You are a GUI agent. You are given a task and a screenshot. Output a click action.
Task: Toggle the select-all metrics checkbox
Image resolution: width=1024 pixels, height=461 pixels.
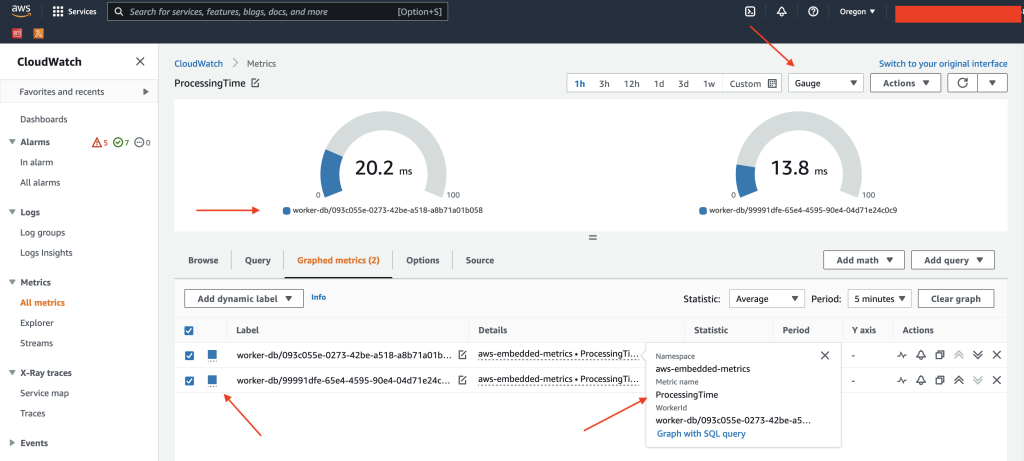(189, 331)
